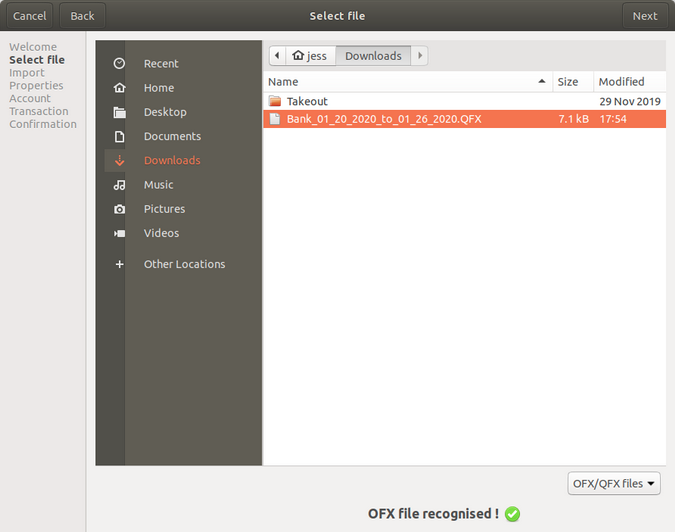Click the Recent clock icon in sidebar
This screenshot has height=532, width=675.
[x=120, y=64]
